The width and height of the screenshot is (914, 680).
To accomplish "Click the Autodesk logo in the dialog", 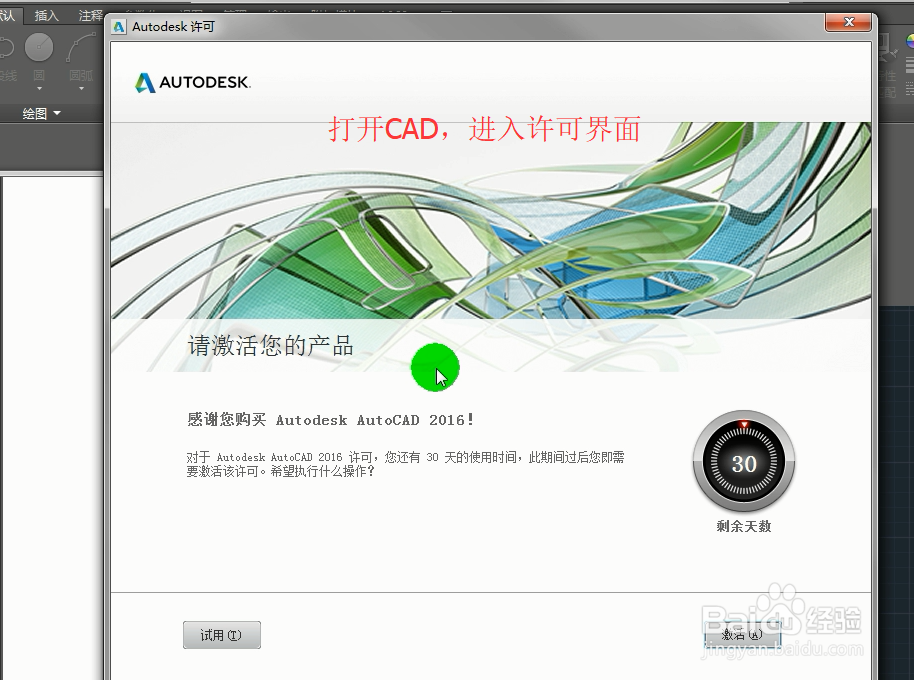I will tap(192, 82).
